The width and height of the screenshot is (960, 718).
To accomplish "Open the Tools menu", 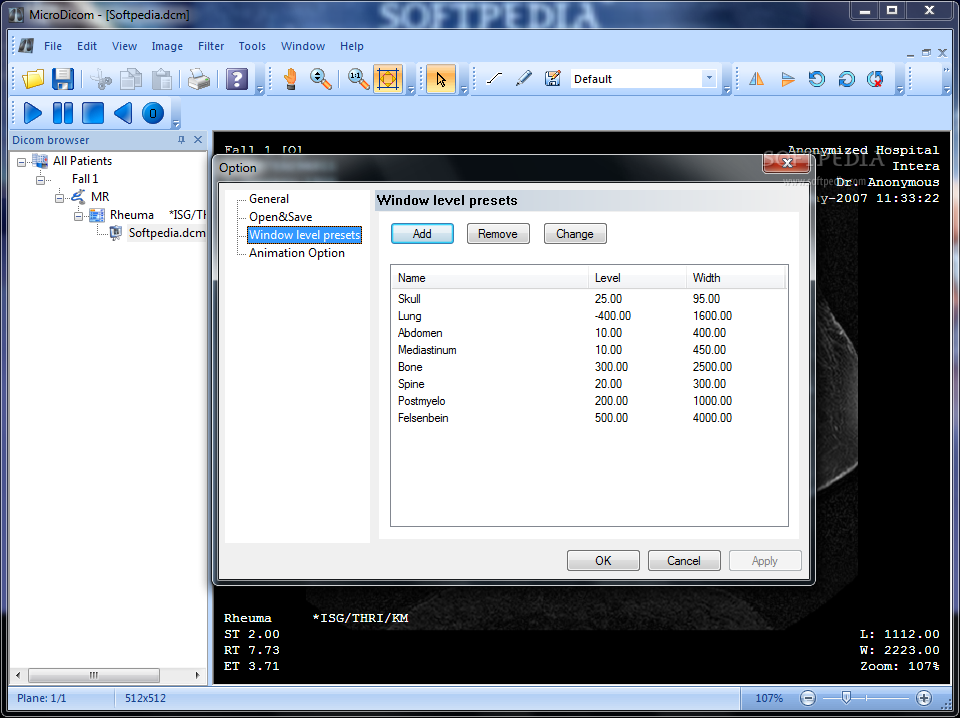I will (252, 46).
